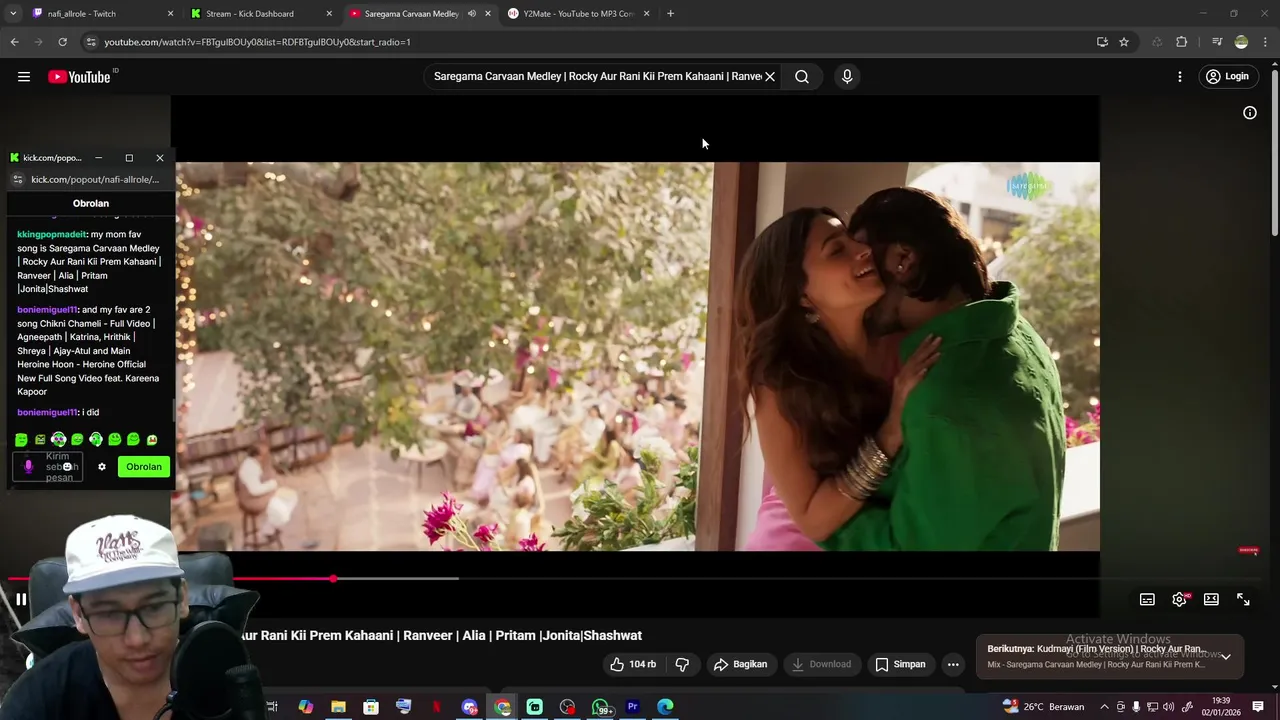
Task: Pick the last Kick emote in the row
Action: tap(152, 440)
